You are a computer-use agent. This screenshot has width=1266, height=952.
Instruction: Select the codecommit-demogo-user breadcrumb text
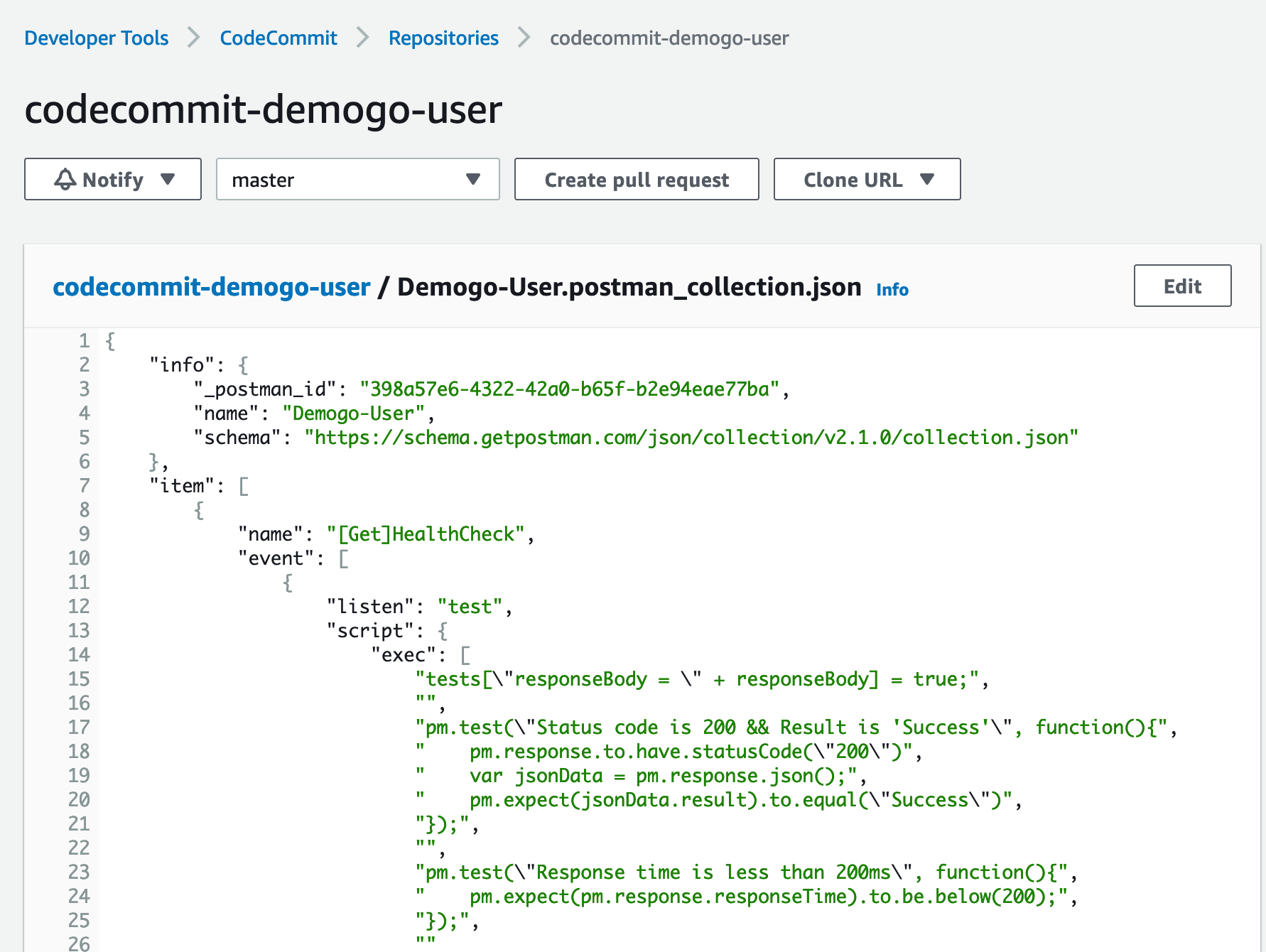(669, 38)
